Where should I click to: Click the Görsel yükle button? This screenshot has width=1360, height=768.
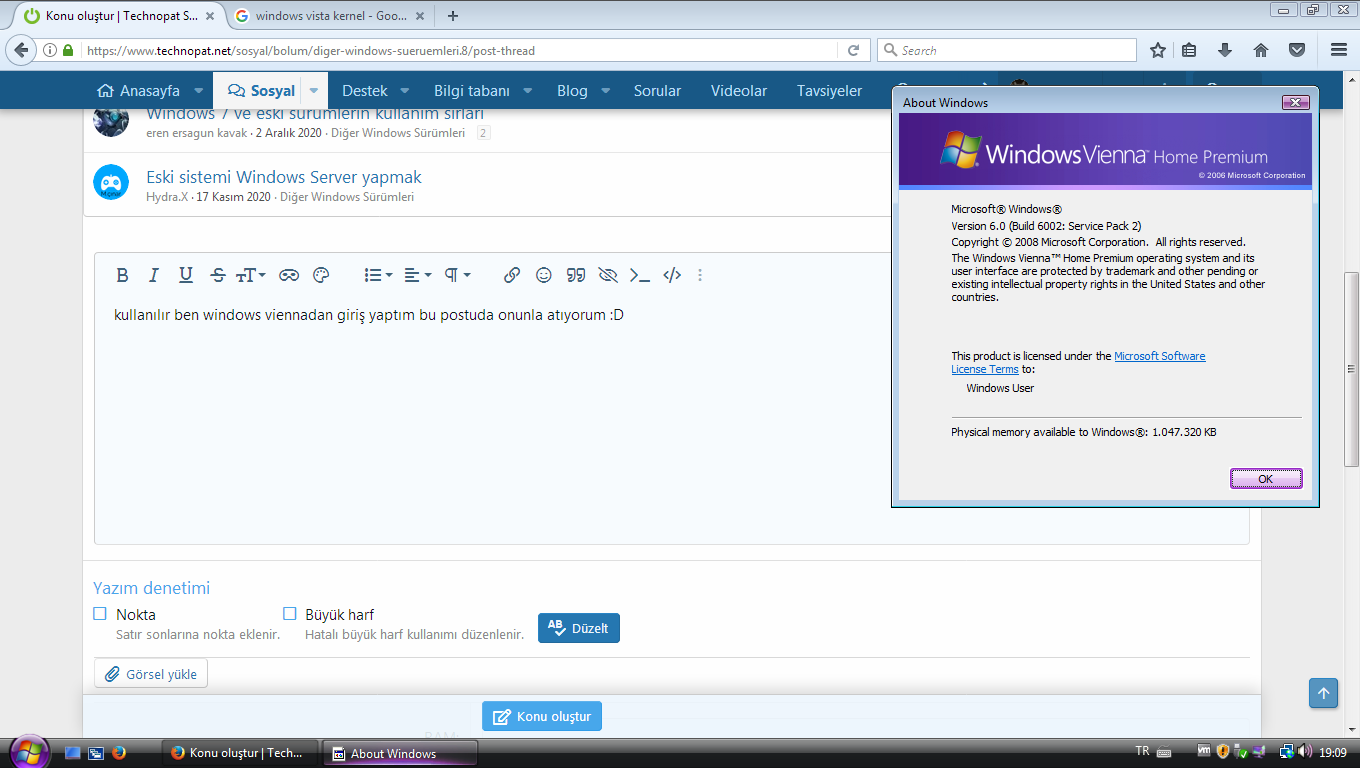[x=151, y=674]
